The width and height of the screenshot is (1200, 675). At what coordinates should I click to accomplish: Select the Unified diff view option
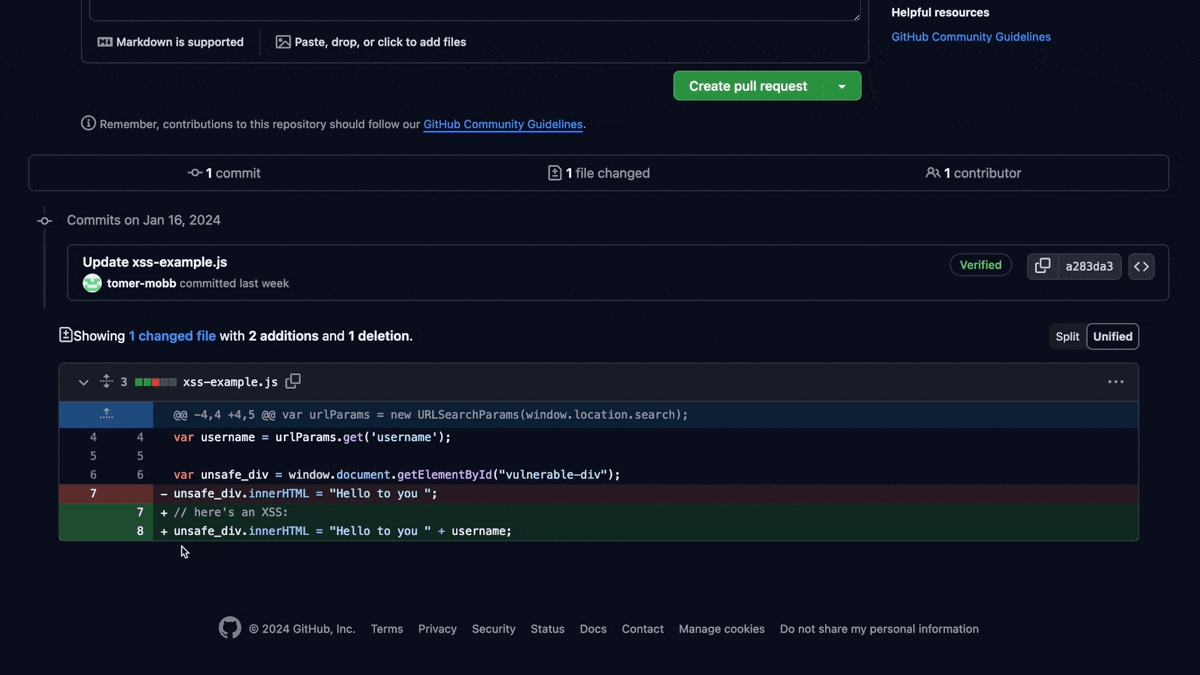[x=1112, y=336]
